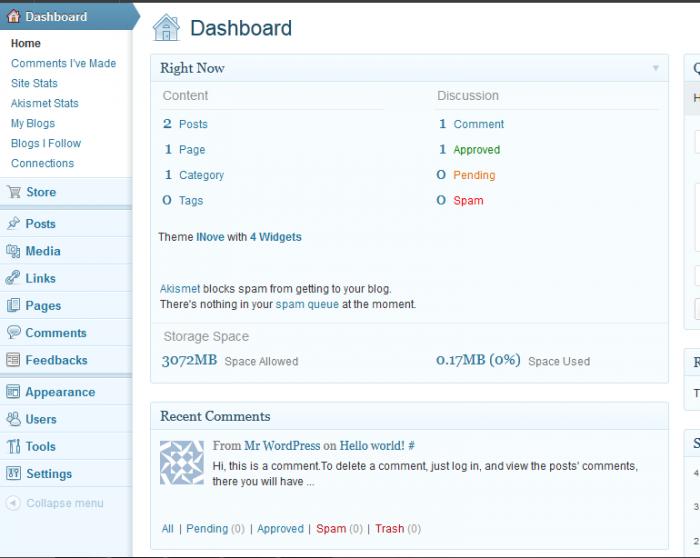
Task: Click the Pages document icon
Action: pos(13,305)
